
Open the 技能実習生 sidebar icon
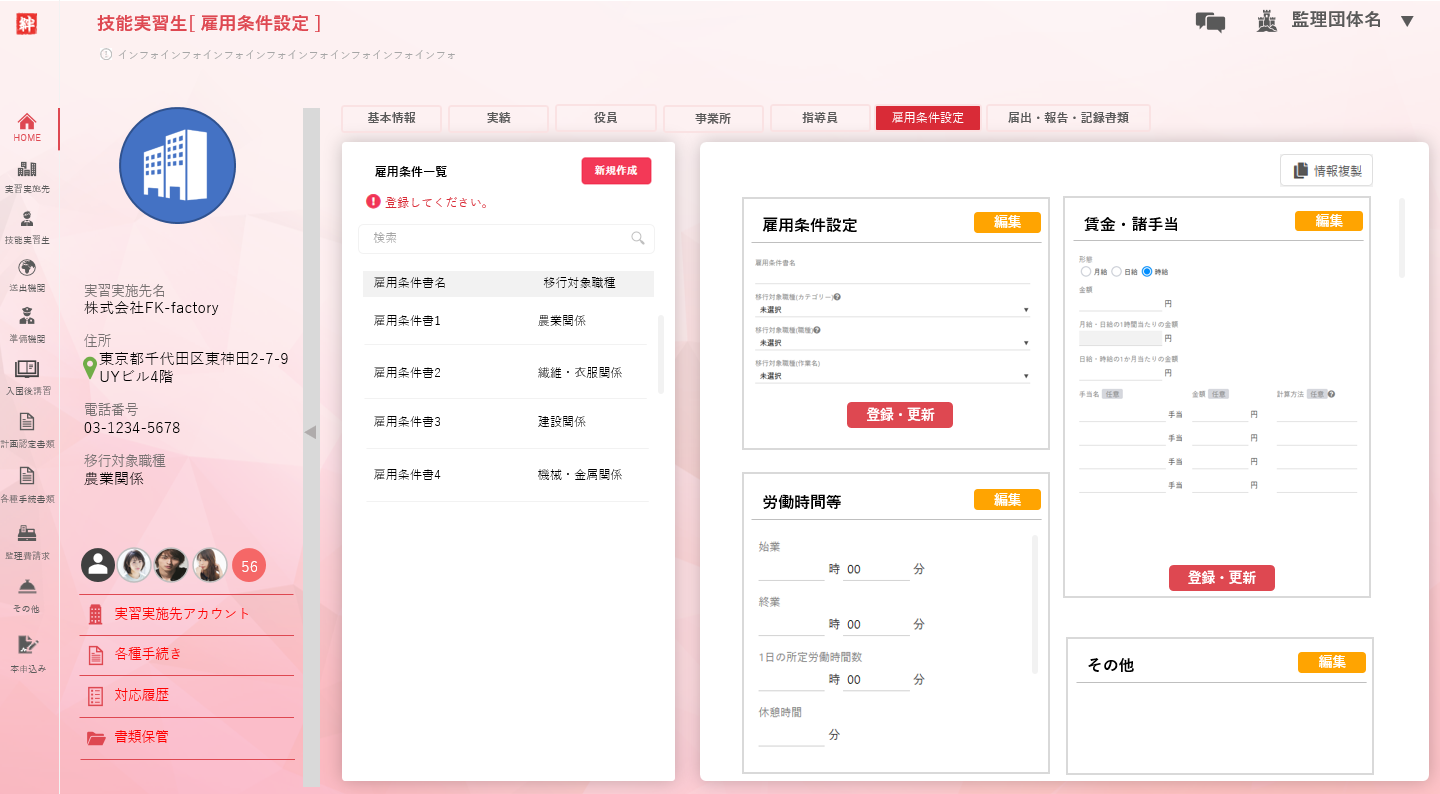tap(27, 220)
